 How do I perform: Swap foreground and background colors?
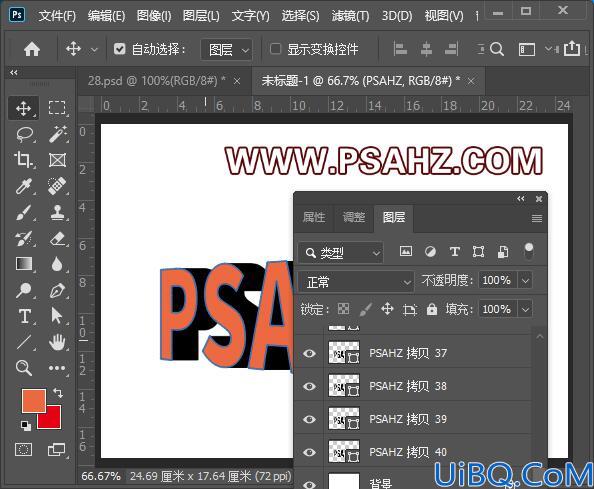58,392
